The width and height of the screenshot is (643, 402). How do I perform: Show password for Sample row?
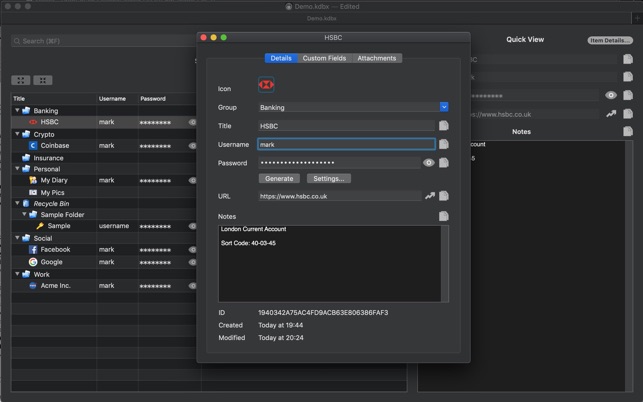pos(192,226)
